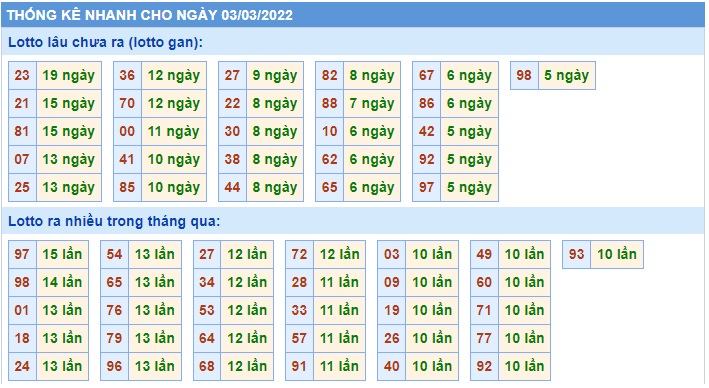
Task: Click the '6 ngày' value beside 86
Action: (469, 103)
